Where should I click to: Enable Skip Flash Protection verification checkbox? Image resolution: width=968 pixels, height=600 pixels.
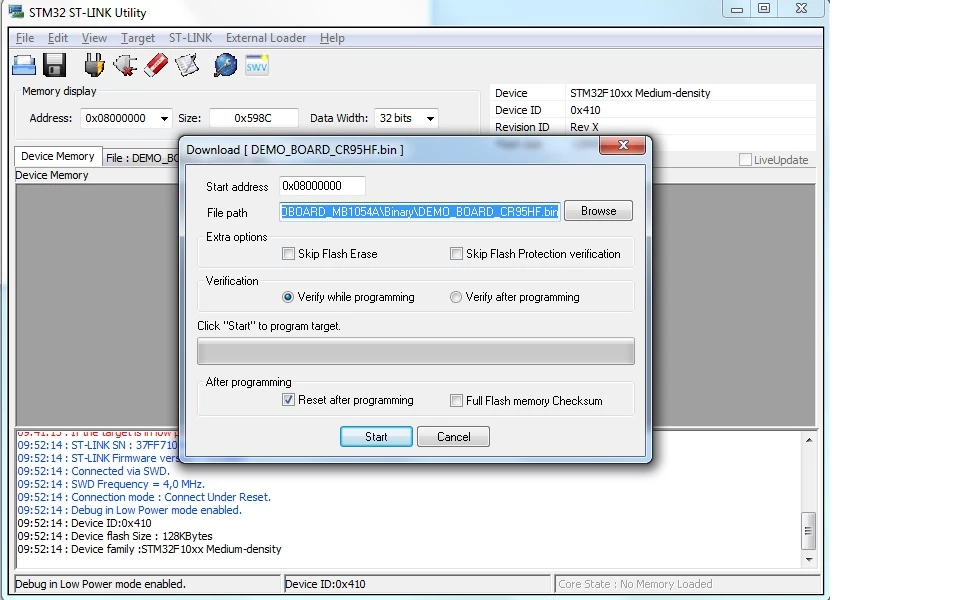tap(456, 254)
